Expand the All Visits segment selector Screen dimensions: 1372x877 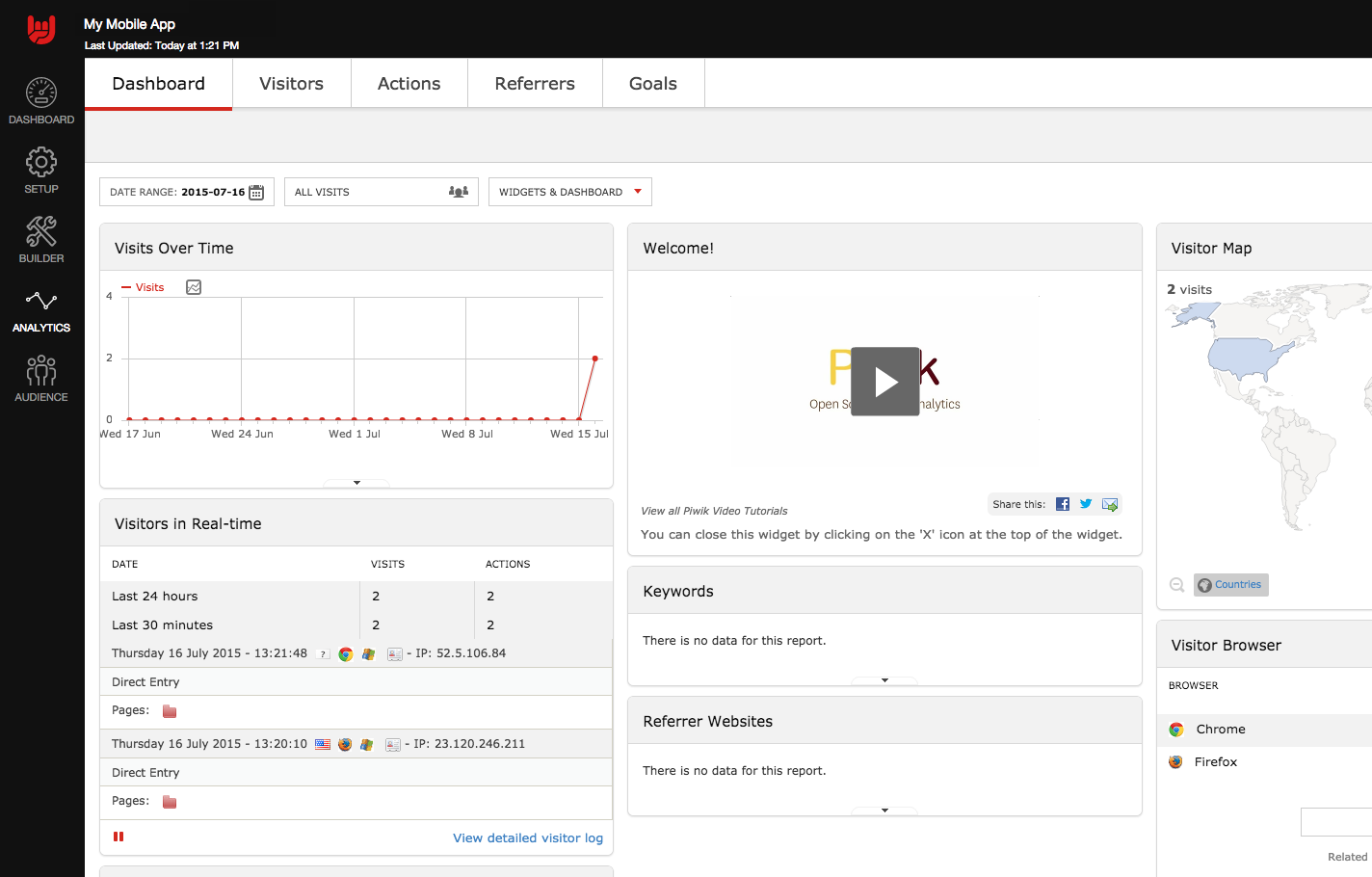[381, 192]
